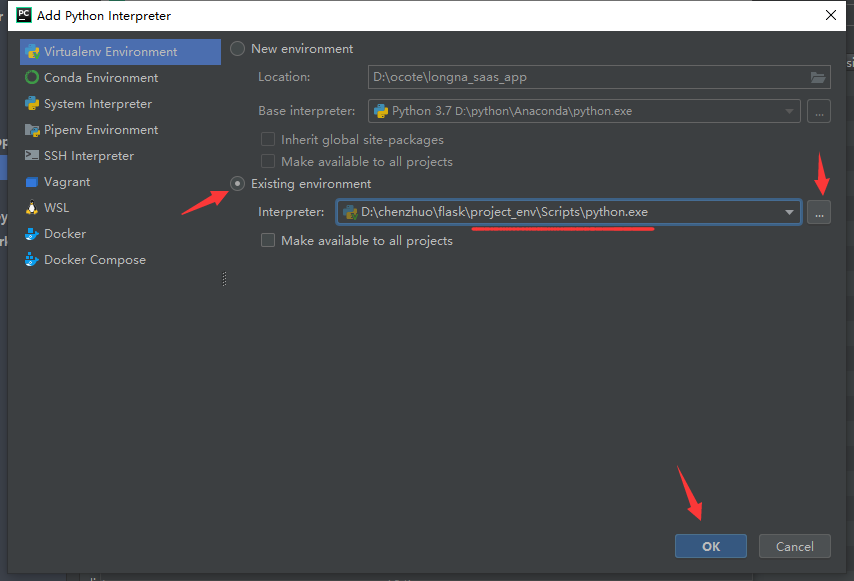
Task: Expand the Interpreter path dropdown arrow
Action: pyautogui.click(x=789, y=212)
